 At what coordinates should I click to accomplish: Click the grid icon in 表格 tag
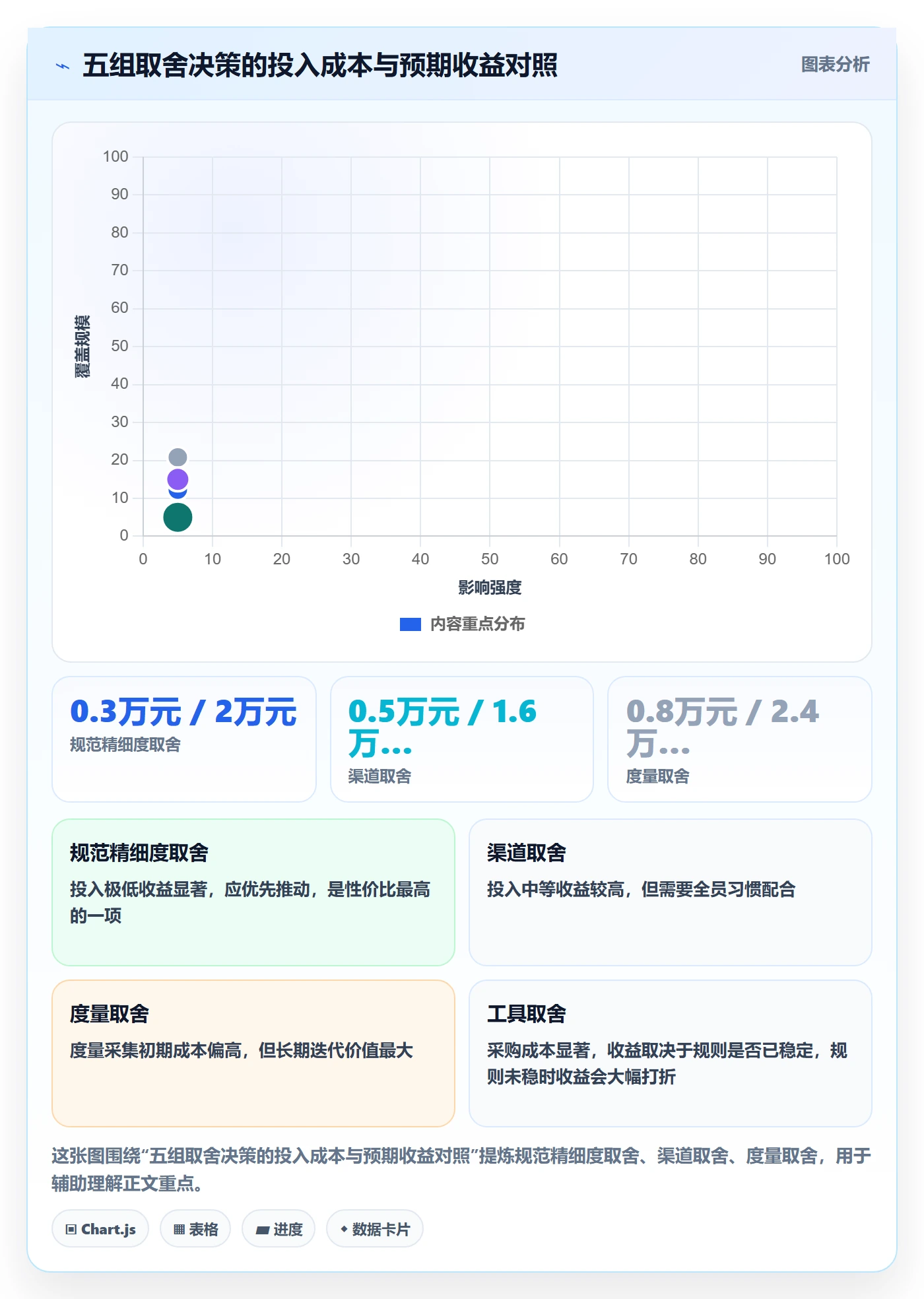pyautogui.click(x=180, y=1230)
